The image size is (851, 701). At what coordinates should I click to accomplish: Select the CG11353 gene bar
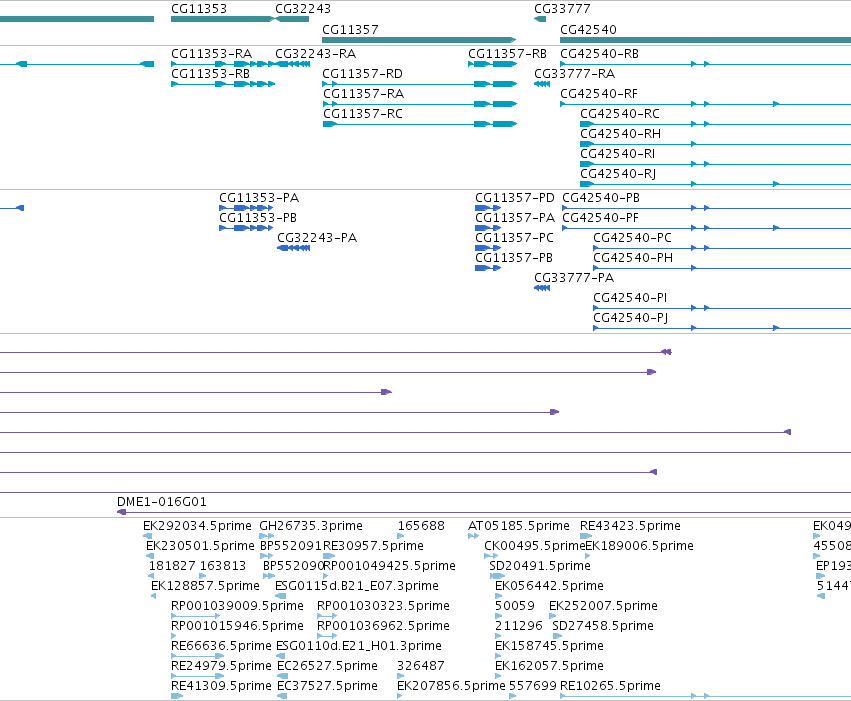tap(223, 19)
